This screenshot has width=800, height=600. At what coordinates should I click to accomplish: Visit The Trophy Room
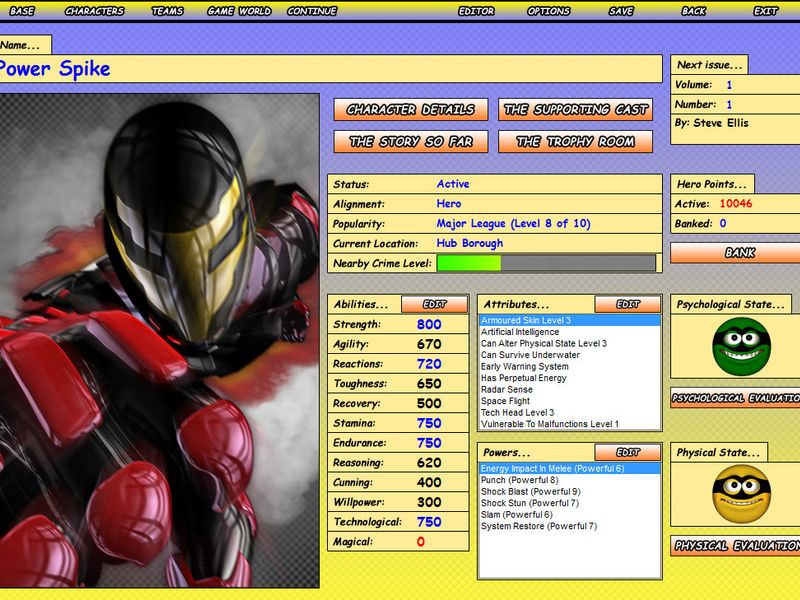pyautogui.click(x=576, y=141)
